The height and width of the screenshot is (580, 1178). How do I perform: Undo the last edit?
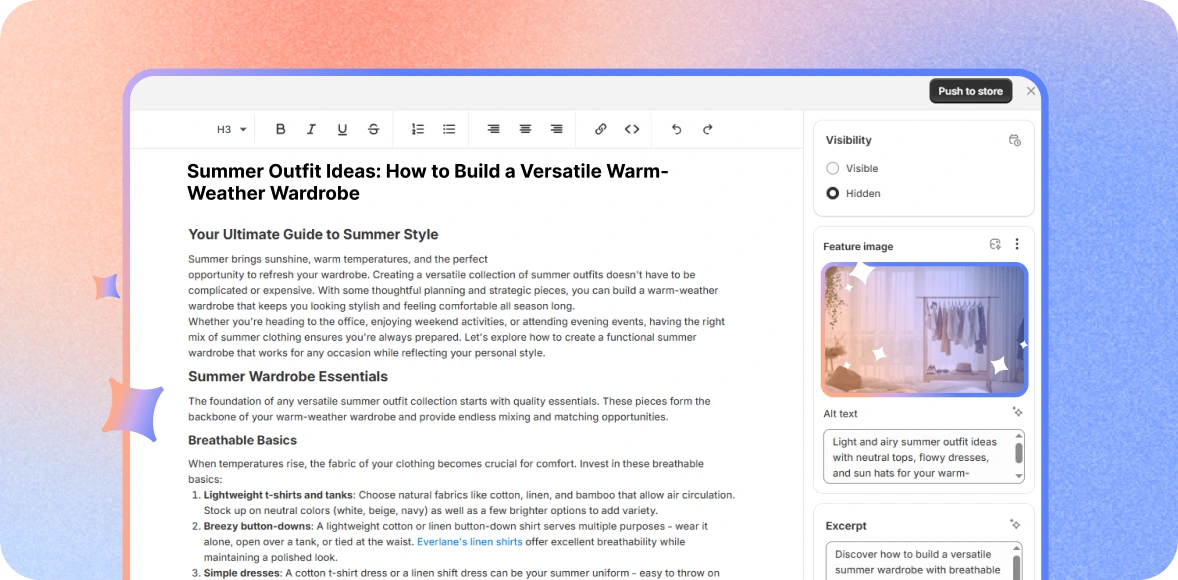676,129
